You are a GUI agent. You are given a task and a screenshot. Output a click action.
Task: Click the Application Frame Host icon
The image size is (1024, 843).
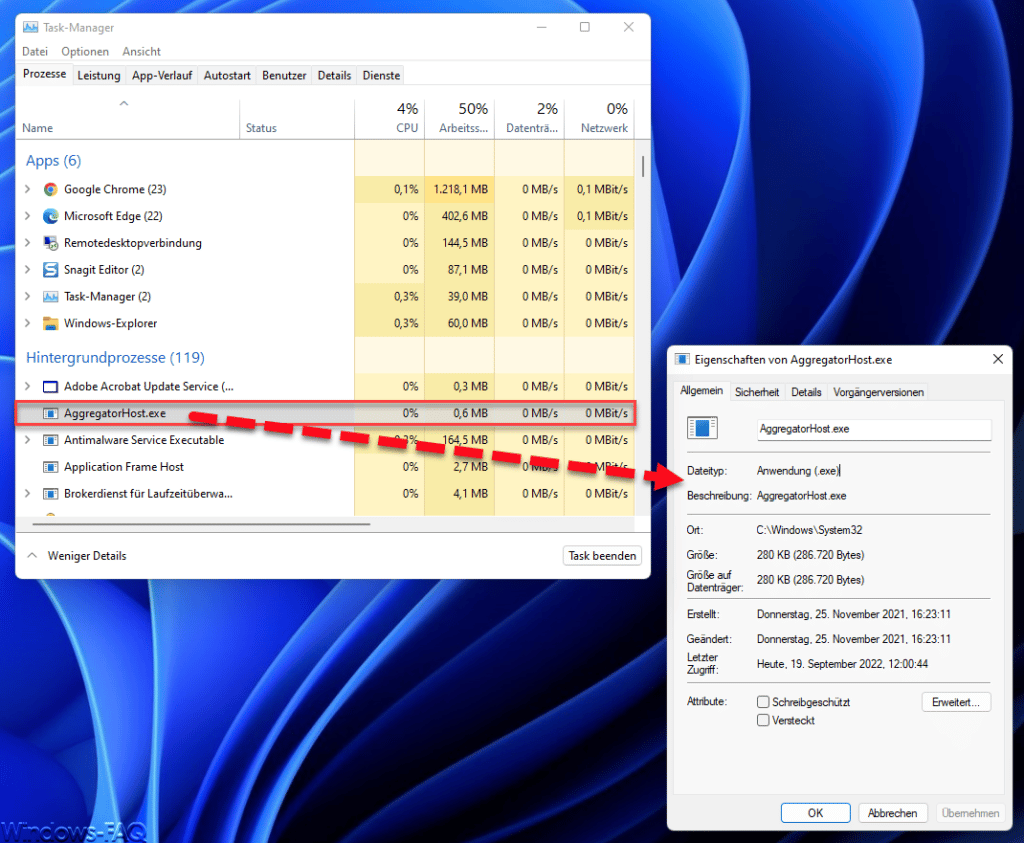[50, 467]
